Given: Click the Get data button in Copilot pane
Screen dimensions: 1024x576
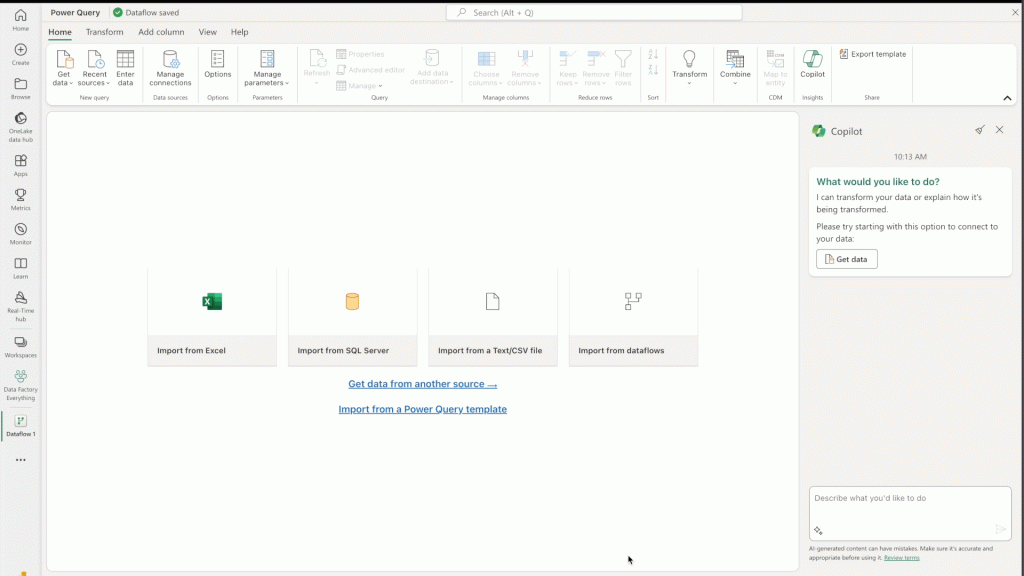Looking at the screenshot, I should (846, 258).
